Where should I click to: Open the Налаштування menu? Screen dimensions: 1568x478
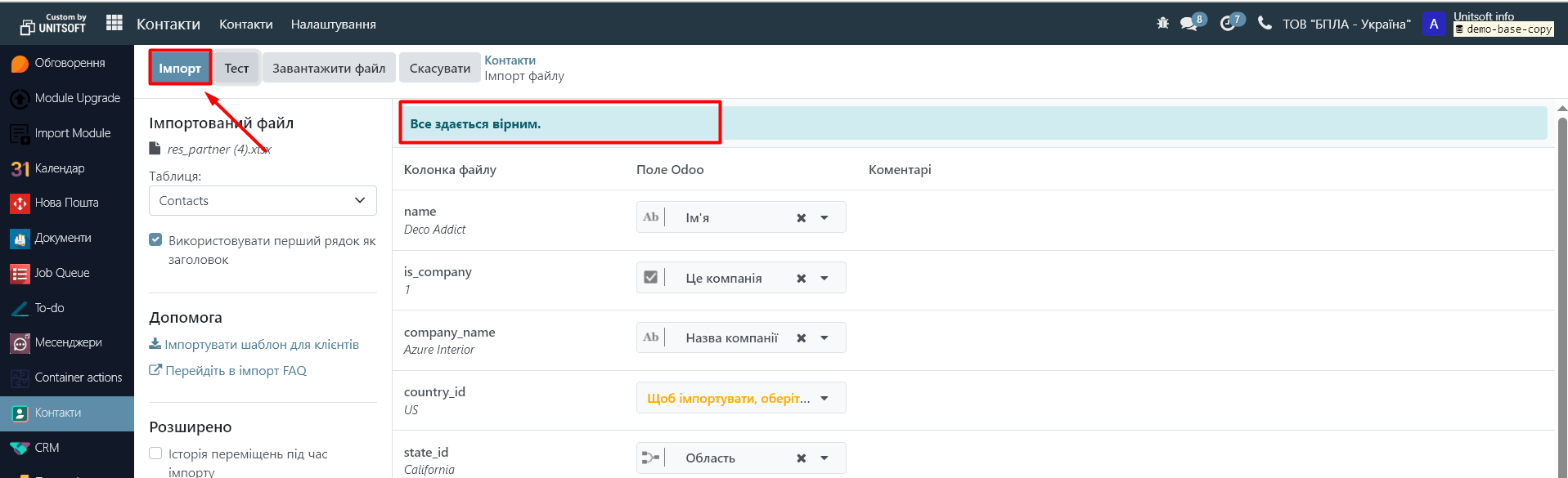pyautogui.click(x=333, y=25)
